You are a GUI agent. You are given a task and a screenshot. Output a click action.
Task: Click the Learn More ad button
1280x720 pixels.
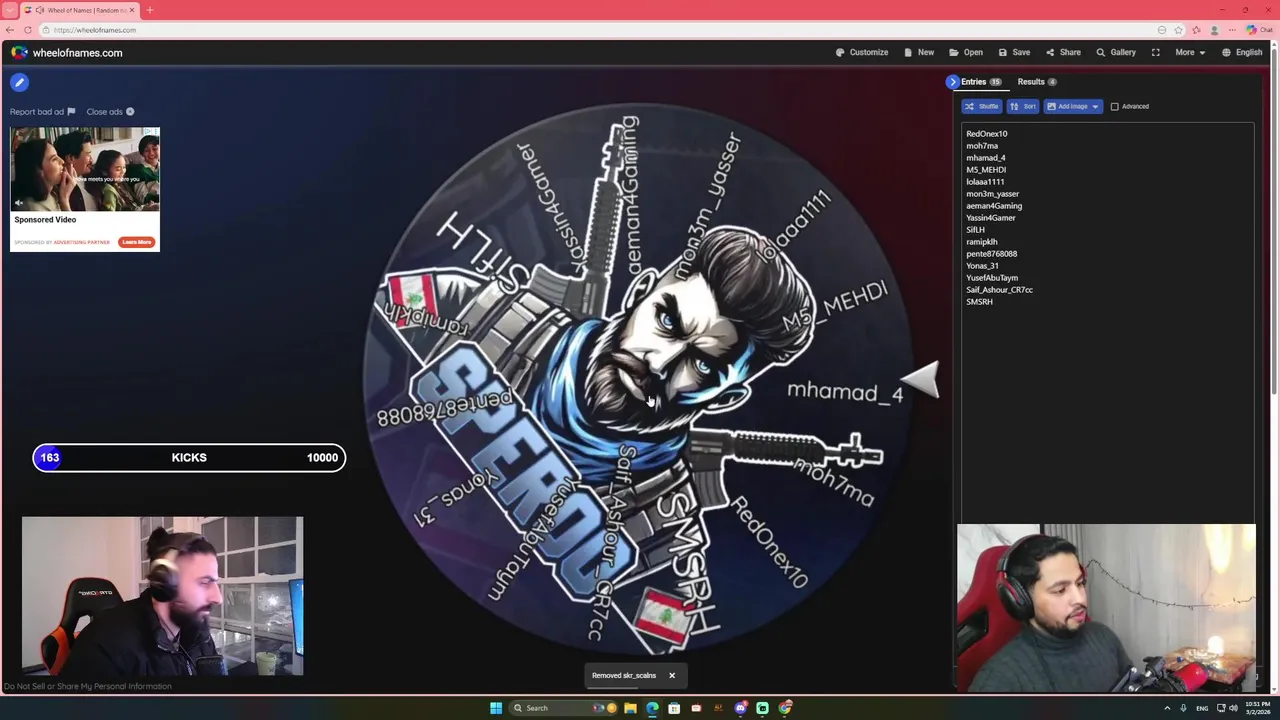[137, 242]
